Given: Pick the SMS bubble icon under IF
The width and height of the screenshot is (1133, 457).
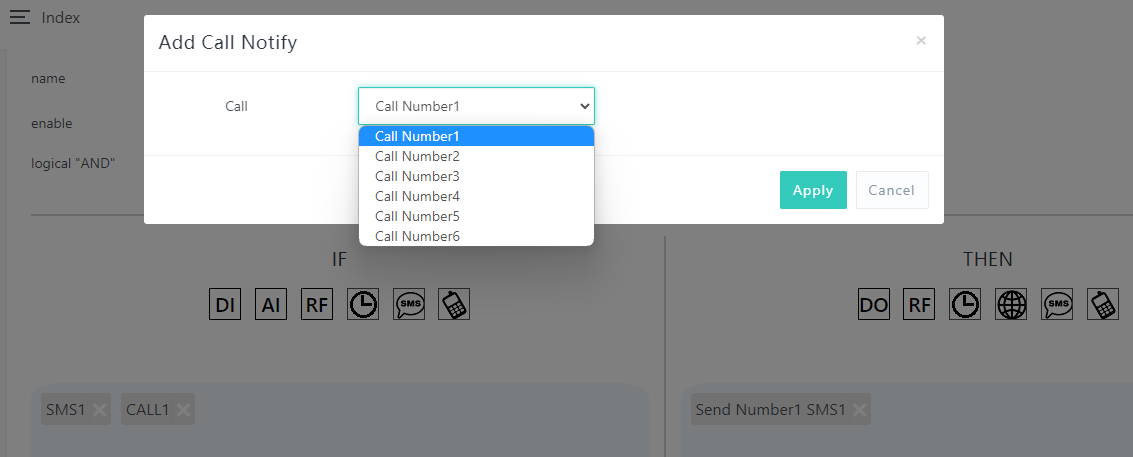Looking at the screenshot, I should pyautogui.click(x=409, y=305).
